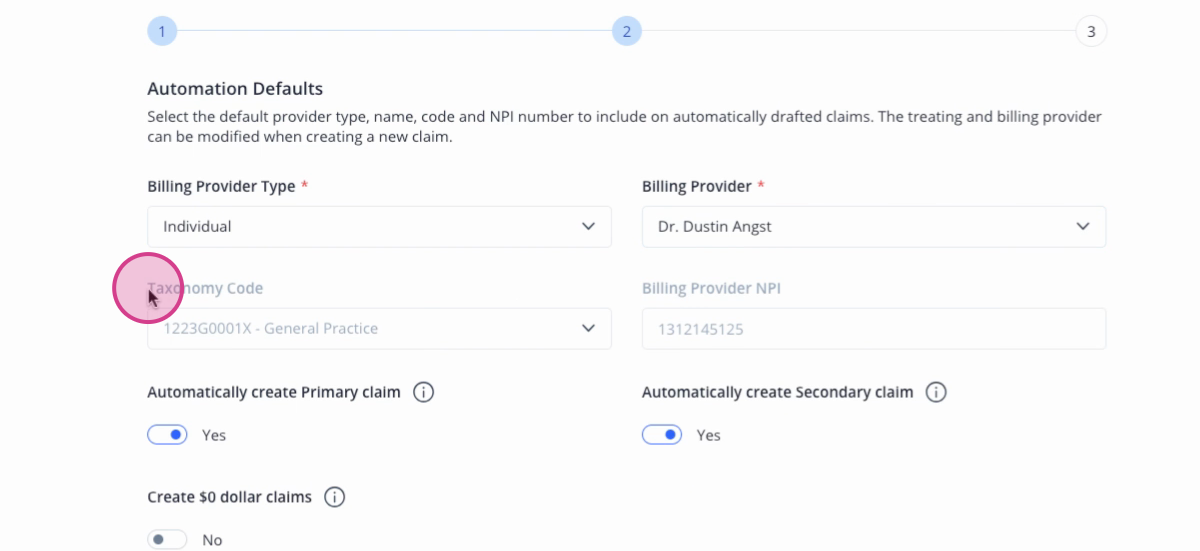This screenshot has height=551, width=1200.
Task: Jump to step 3 in the progress stepper
Action: point(1091,31)
